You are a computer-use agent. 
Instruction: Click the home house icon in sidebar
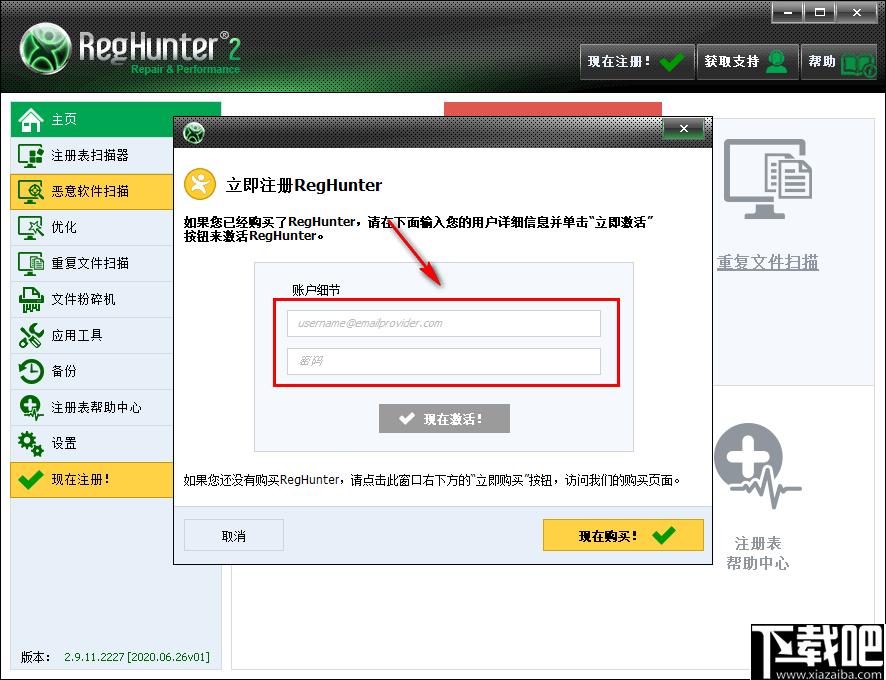pos(31,120)
